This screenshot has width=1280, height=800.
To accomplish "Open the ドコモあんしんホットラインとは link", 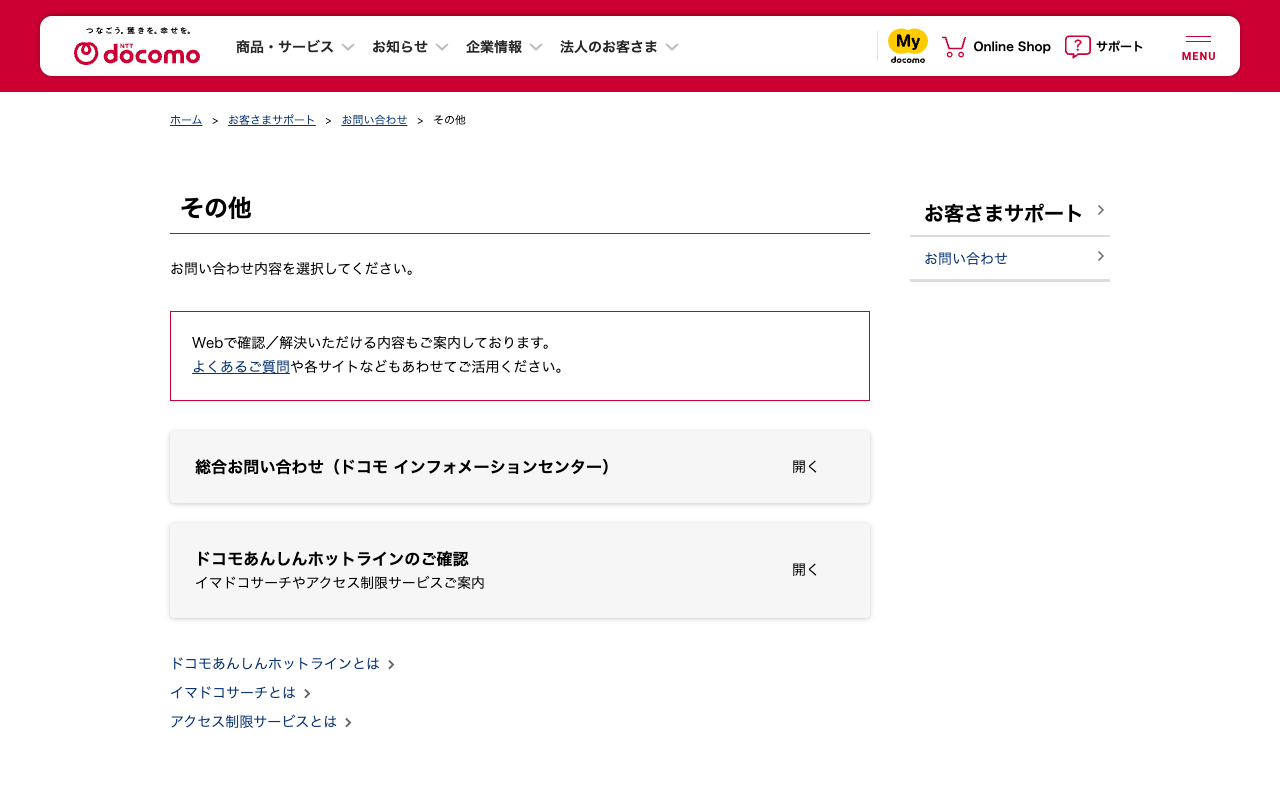I will pos(275,664).
